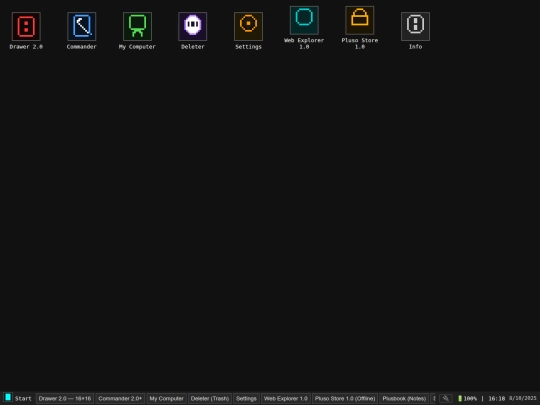
Task: Switch to Commander 2.0+ taskbar button
Action: [x=120, y=398]
